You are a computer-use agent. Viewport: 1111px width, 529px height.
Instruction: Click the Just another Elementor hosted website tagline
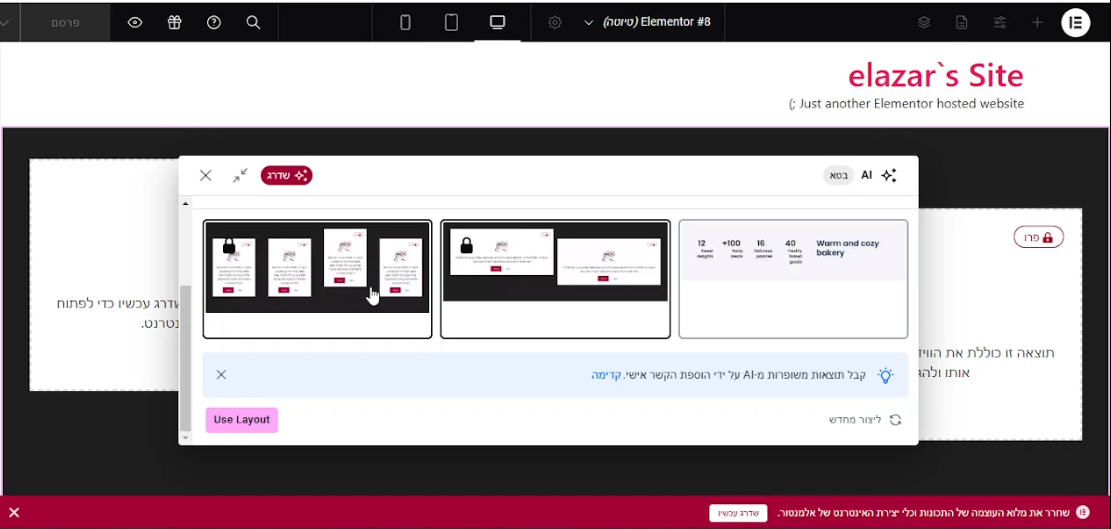click(x=906, y=104)
